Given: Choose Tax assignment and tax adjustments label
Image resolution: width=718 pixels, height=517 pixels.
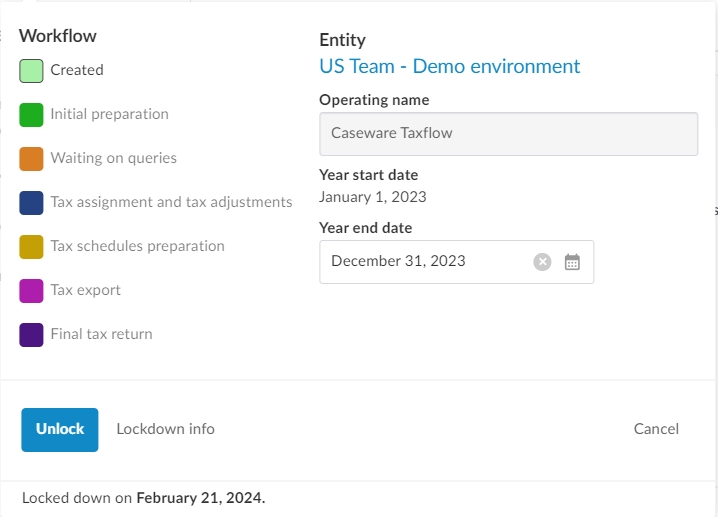Looking at the screenshot, I should coord(171,202).
